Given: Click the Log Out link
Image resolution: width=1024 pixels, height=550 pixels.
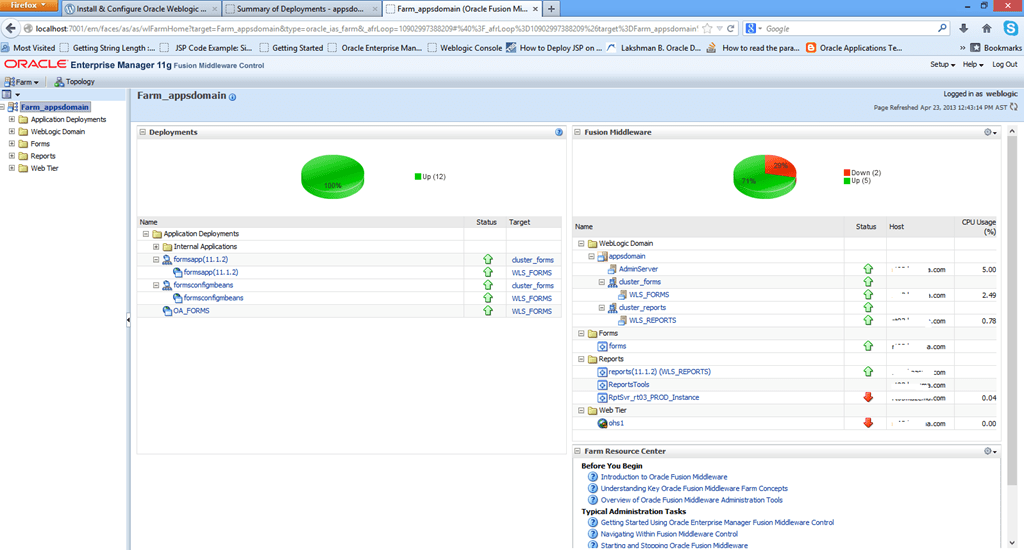Looking at the screenshot, I should (1004, 65).
